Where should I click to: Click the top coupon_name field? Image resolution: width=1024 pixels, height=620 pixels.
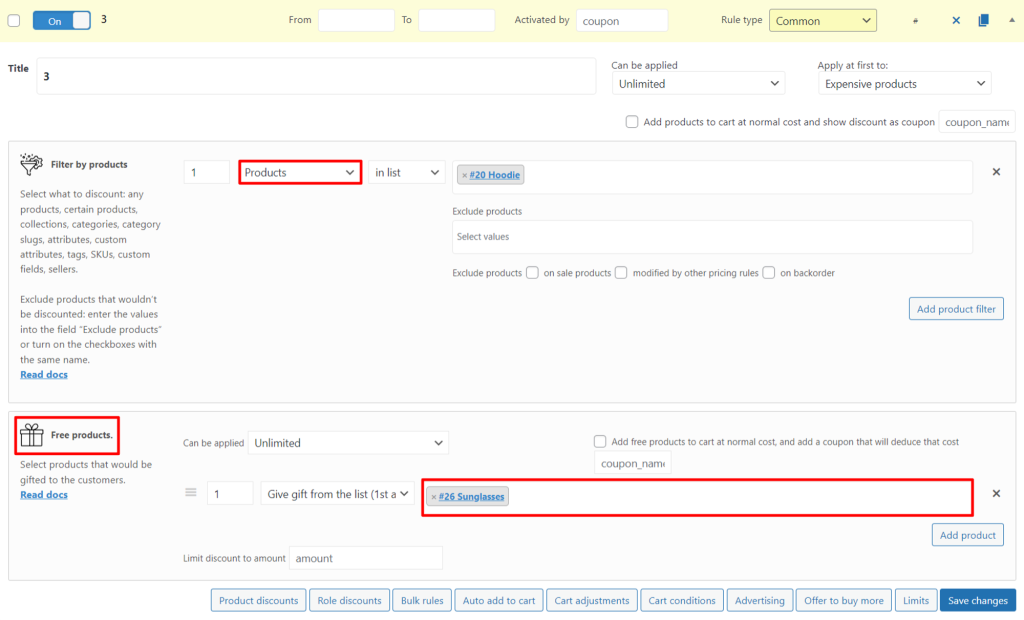coord(977,122)
